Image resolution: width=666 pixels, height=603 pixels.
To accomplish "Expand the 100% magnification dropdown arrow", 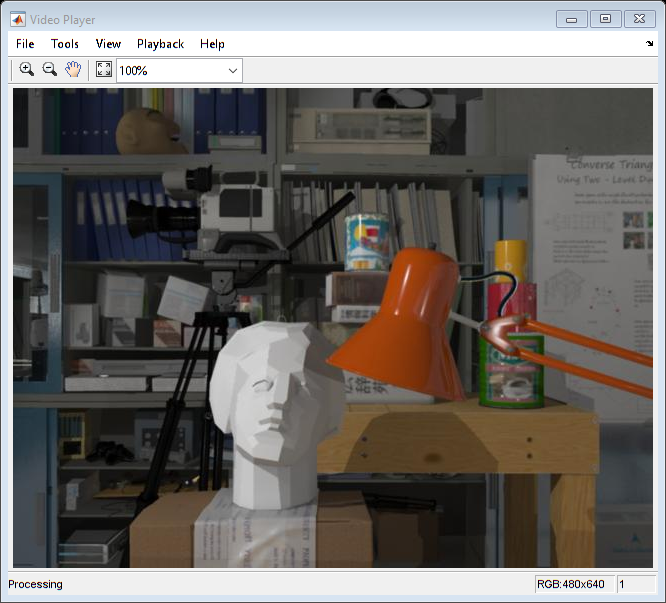I will (232, 71).
